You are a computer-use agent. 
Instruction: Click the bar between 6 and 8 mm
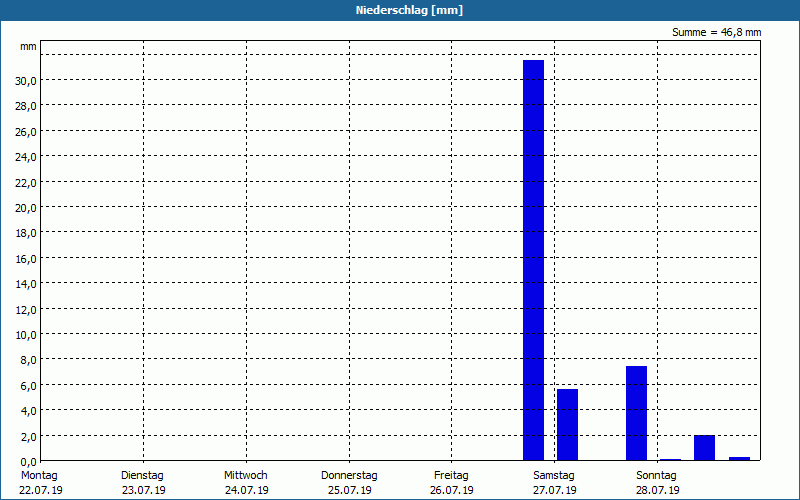click(636, 413)
